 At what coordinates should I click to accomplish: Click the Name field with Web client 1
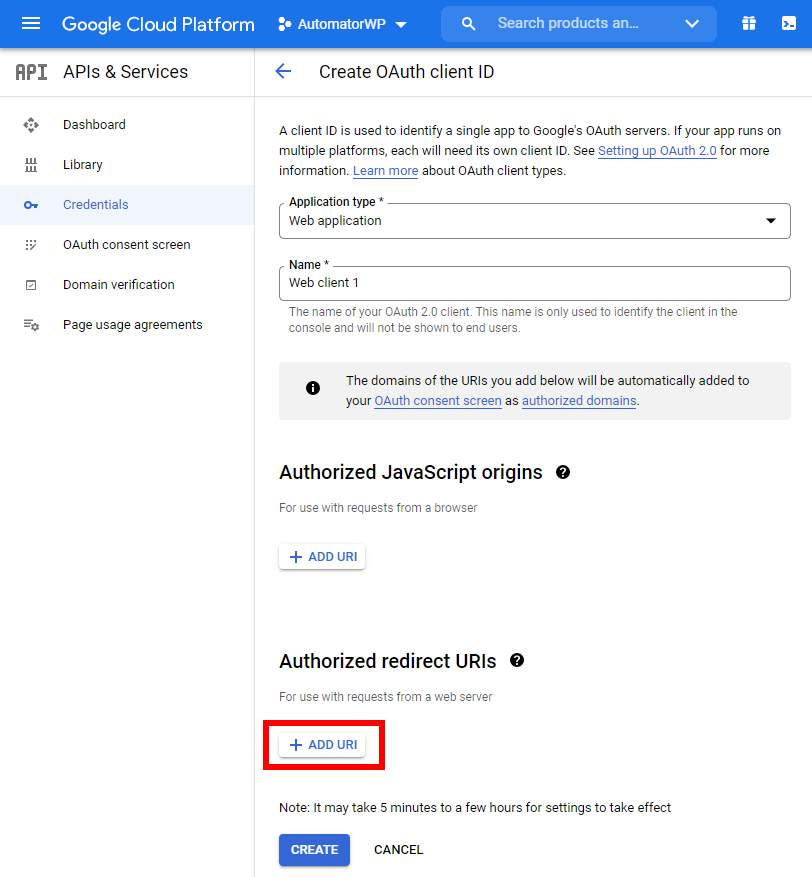click(535, 284)
